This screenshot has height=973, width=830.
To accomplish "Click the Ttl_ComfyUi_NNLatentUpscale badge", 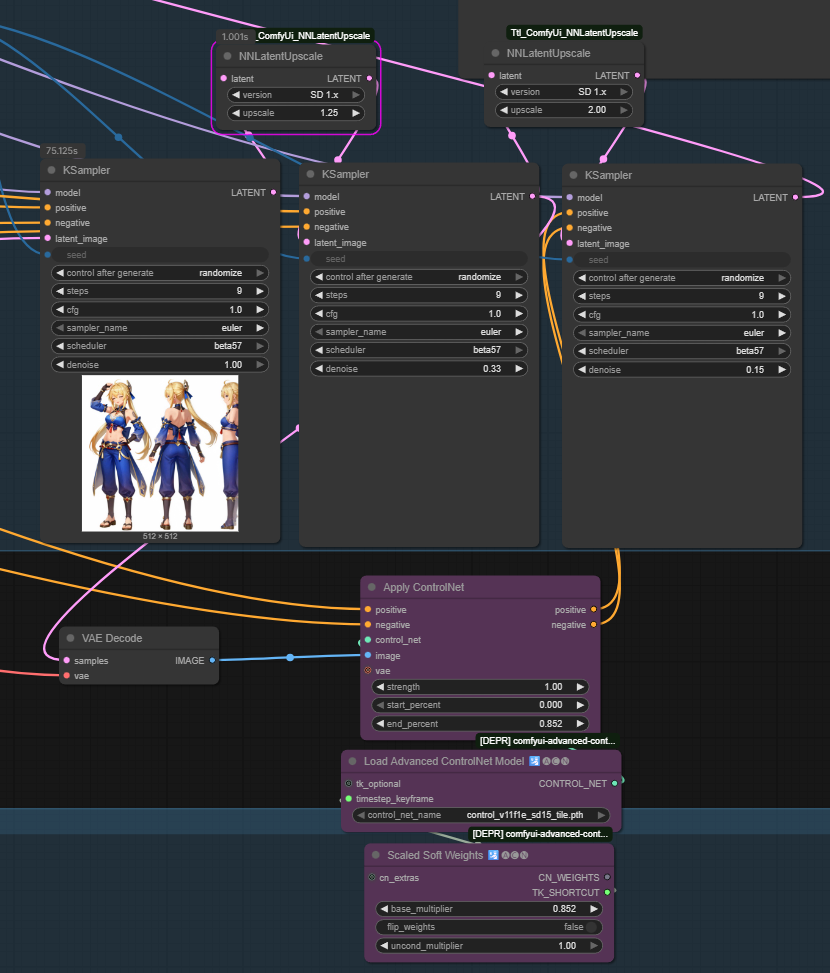I will (574, 32).
